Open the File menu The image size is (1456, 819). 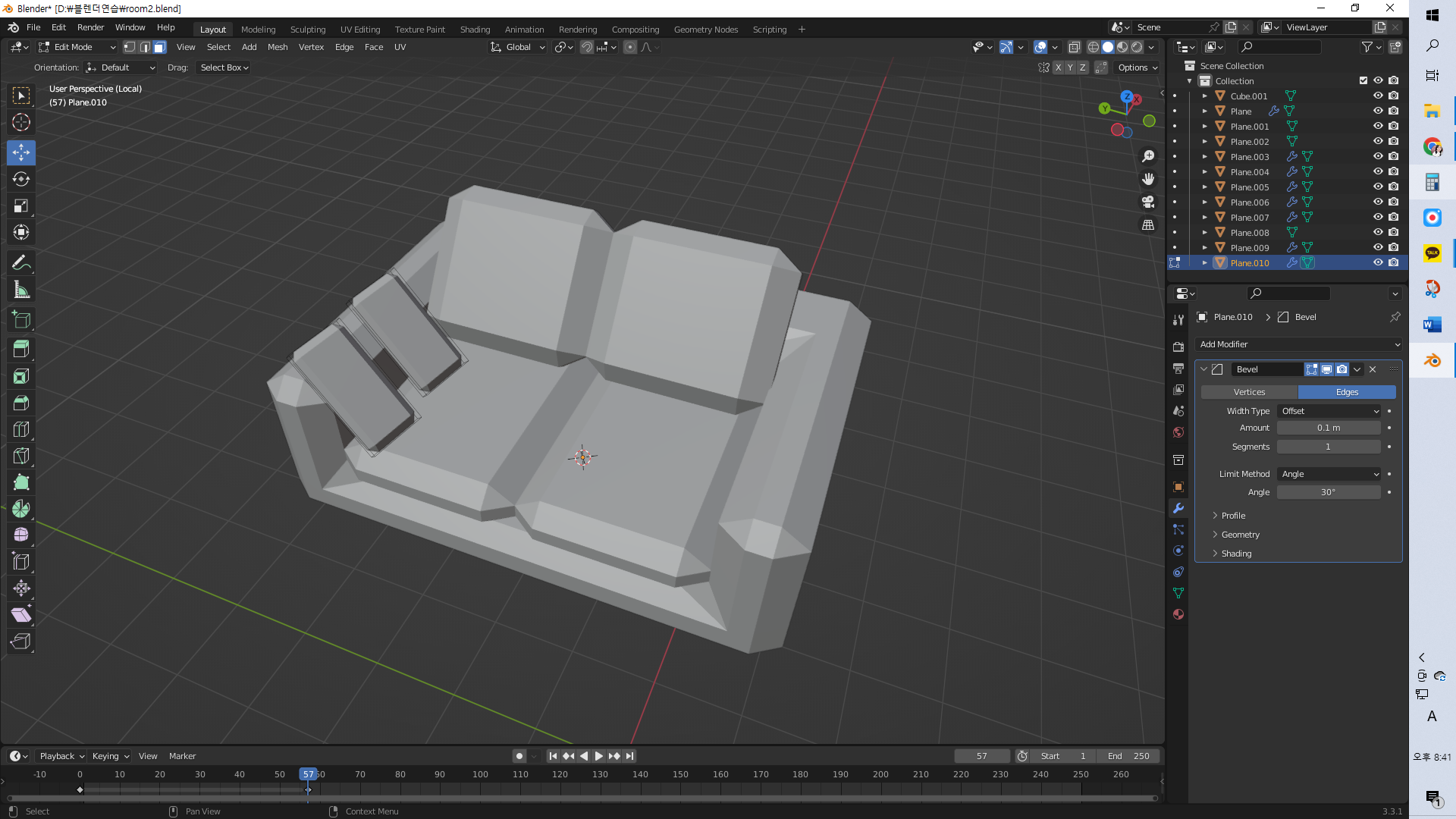pyautogui.click(x=33, y=27)
